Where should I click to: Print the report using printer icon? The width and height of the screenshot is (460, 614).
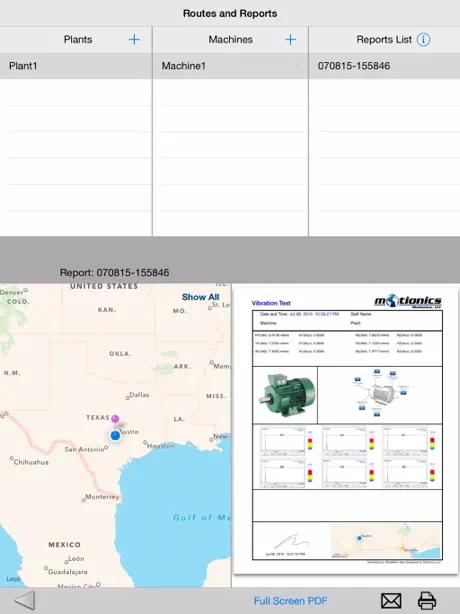point(427,600)
